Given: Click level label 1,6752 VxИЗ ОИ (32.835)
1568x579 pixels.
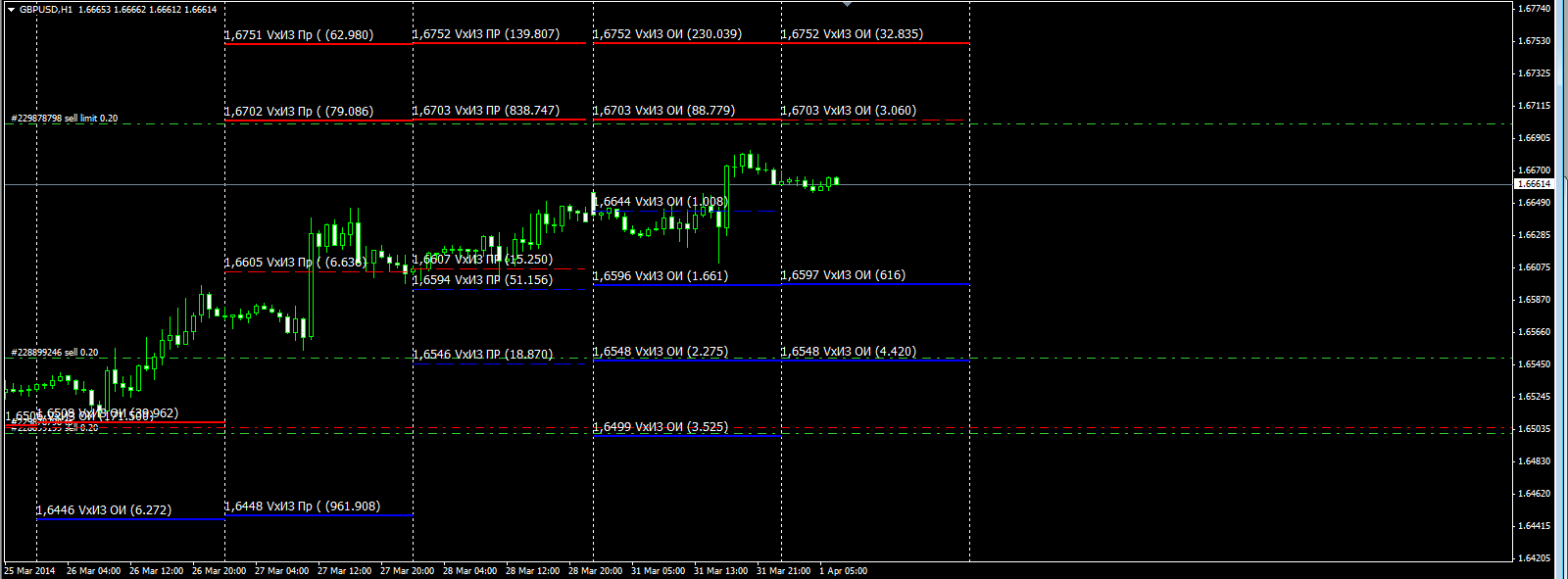Looking at the screenshot, I should [x=853, y=33].
